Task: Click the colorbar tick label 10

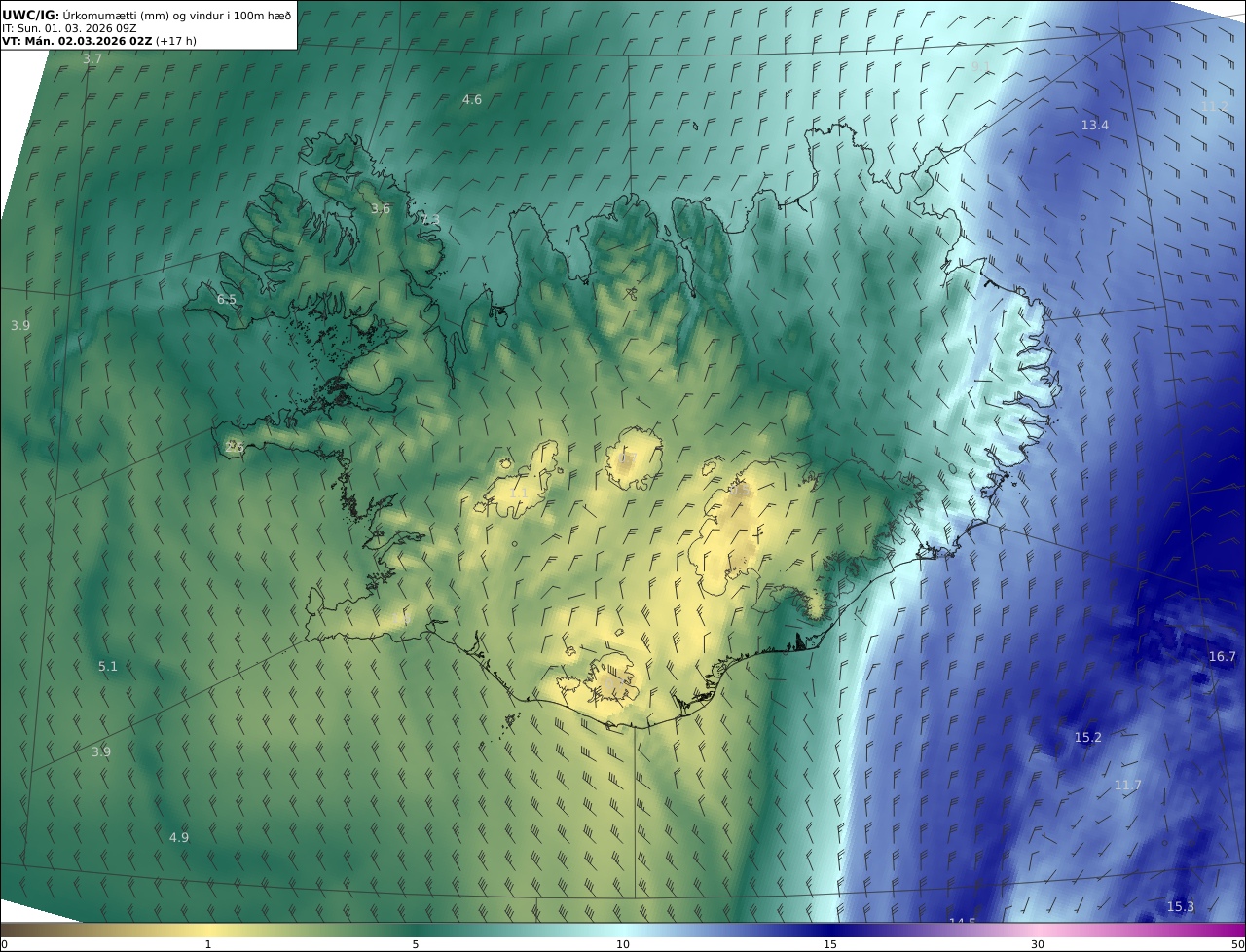Action: (x=623, y=944)
